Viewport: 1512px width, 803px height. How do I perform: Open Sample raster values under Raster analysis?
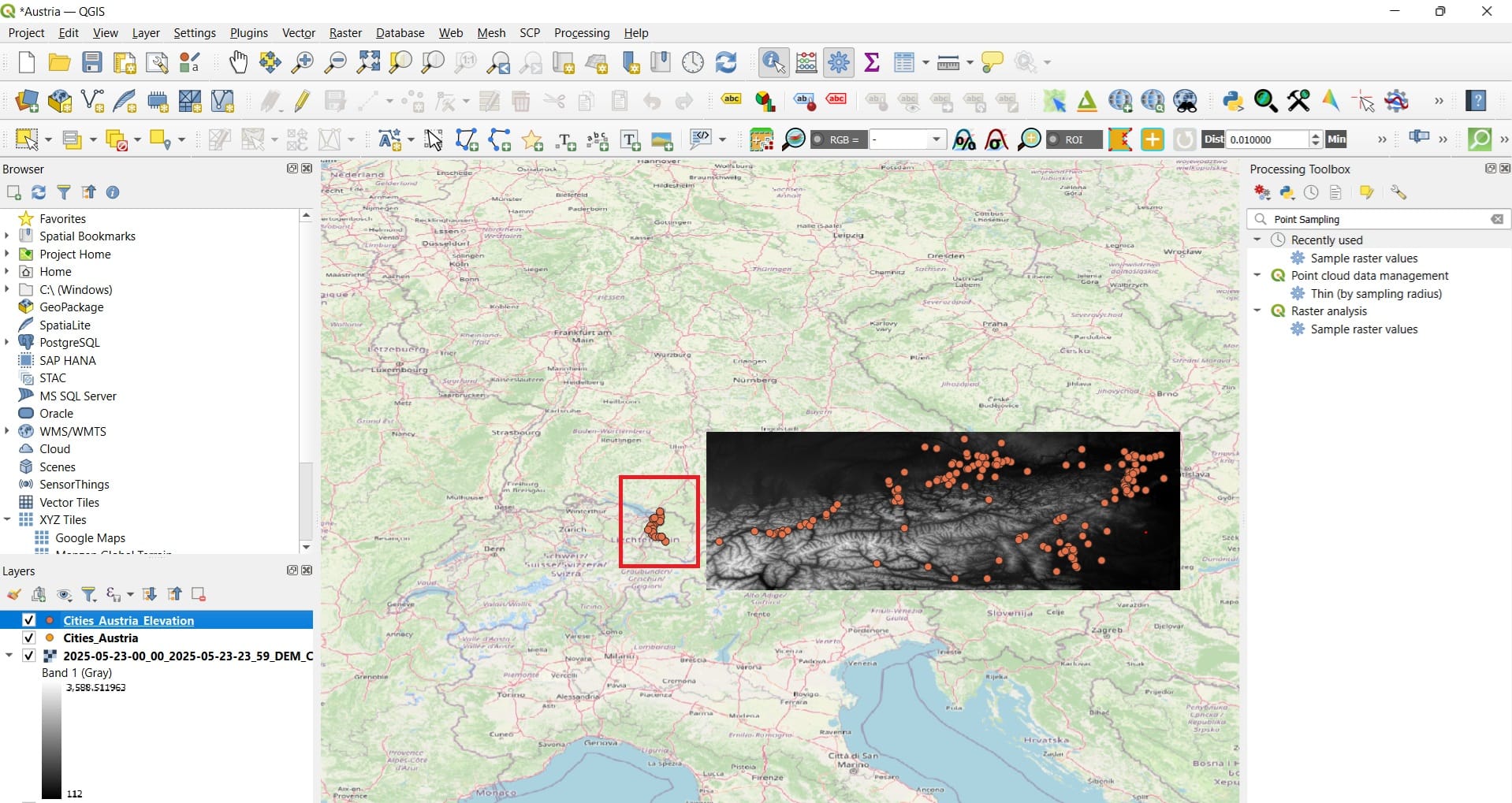click(x=1364, y=329)
